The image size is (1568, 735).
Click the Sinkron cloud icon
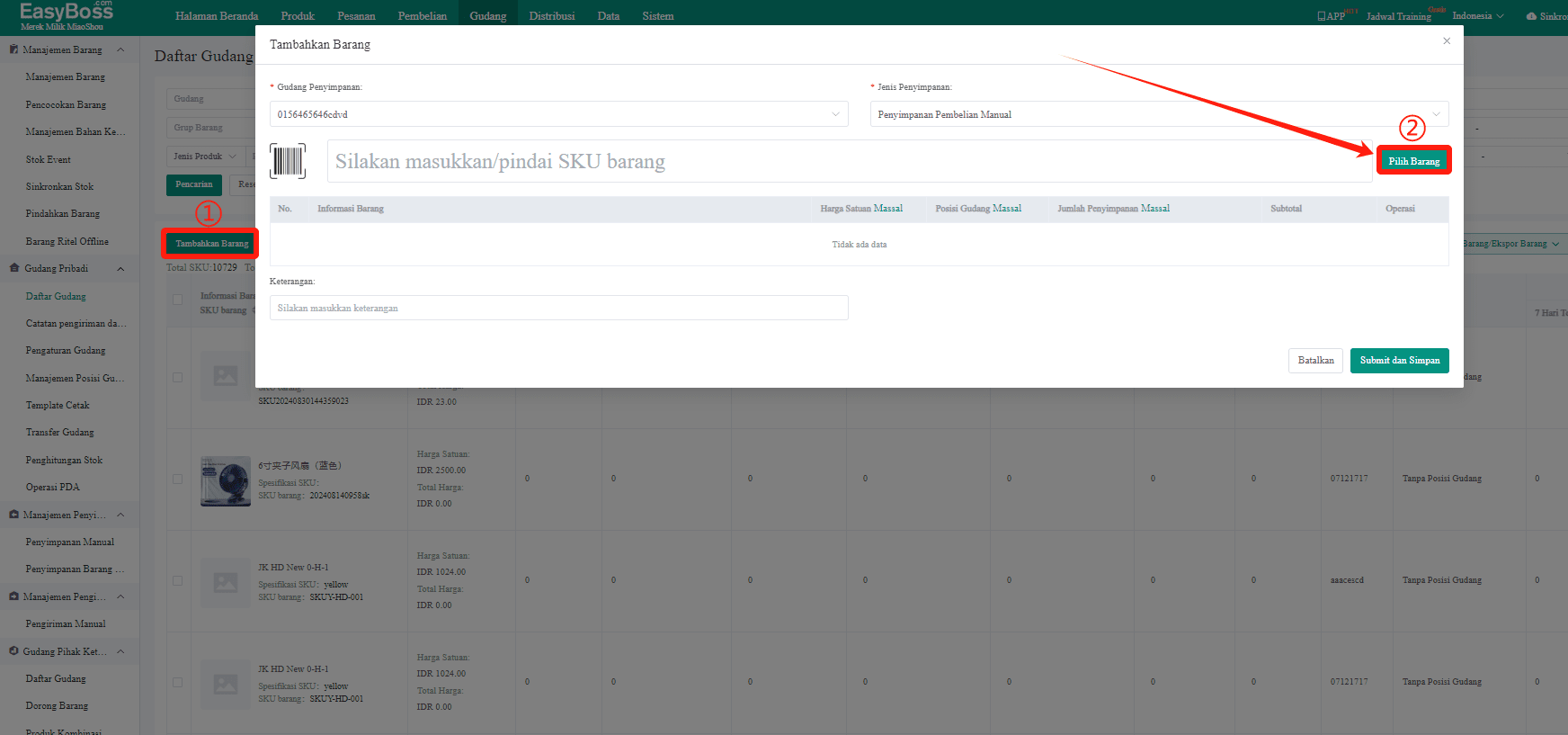click(x=1531, y=16)
